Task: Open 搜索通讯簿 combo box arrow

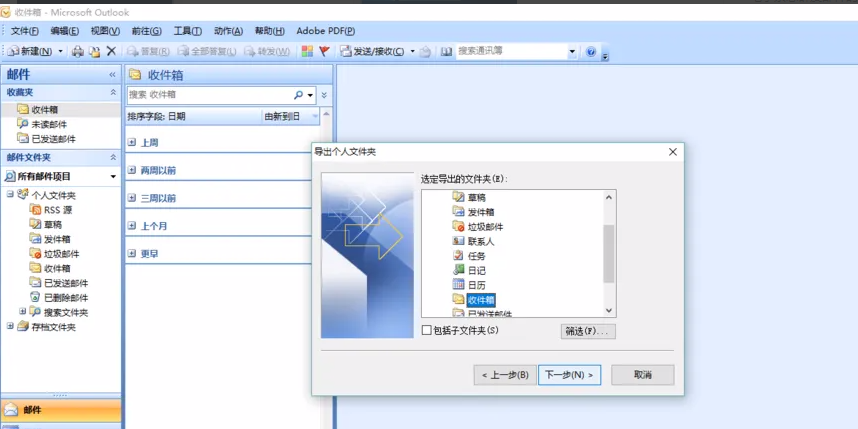Action: [x=572, y=51]
